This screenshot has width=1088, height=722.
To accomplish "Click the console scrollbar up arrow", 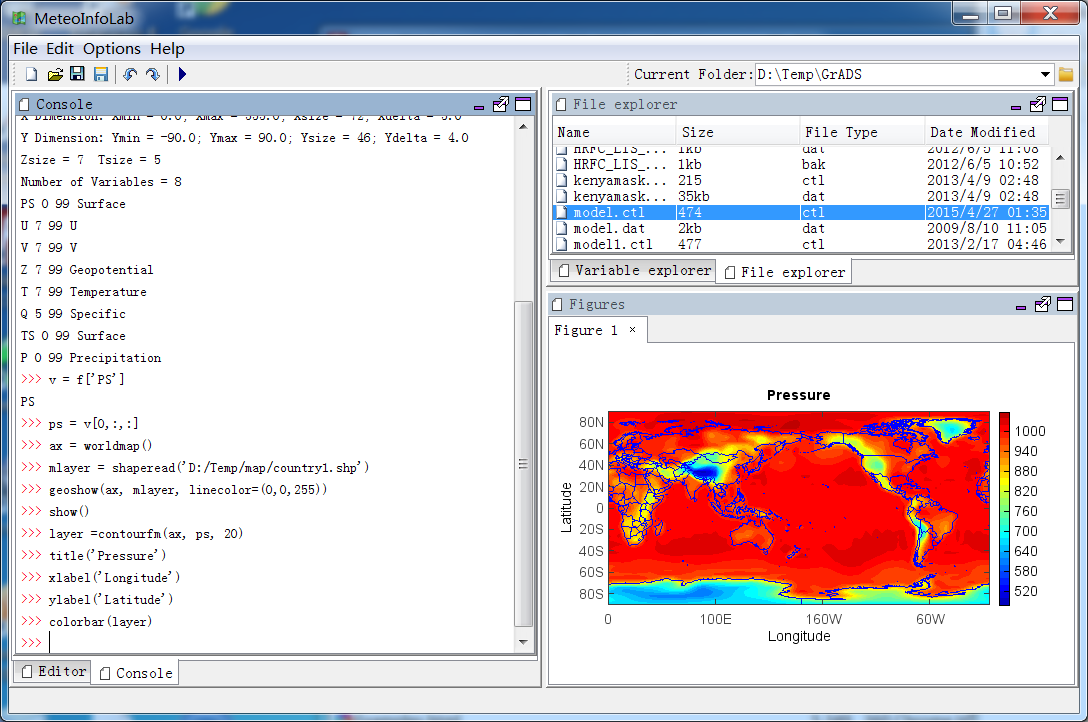I will click(523, 126).
